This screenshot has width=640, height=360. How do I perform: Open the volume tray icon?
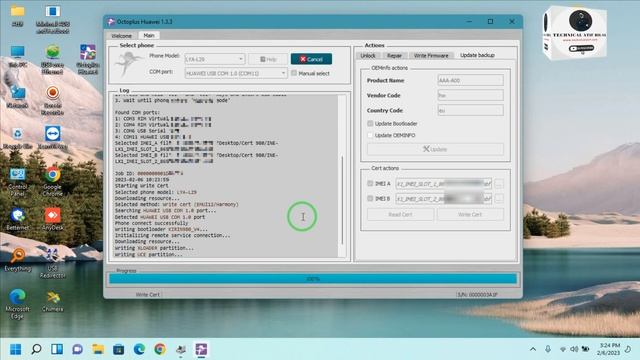pyautogui.click(x=574, y=349)
